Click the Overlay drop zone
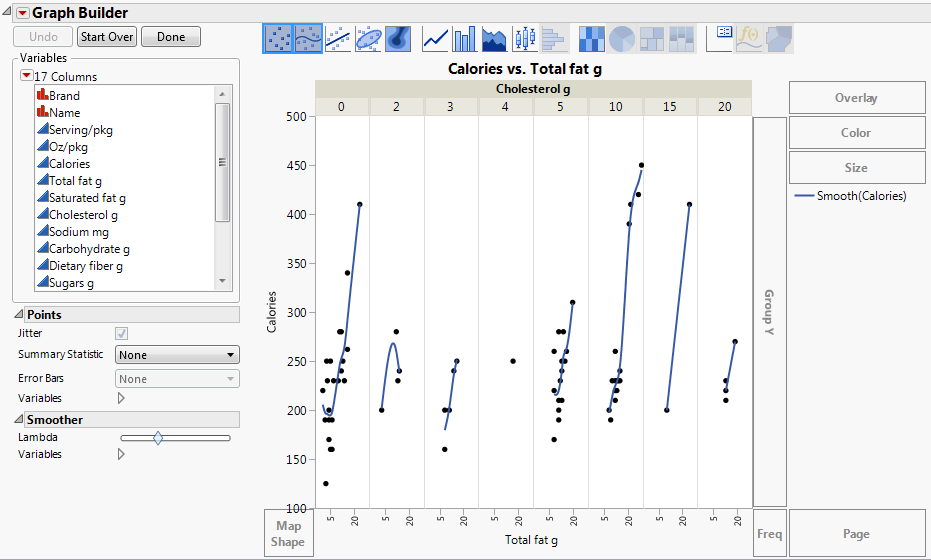The image size is (931, 560). tap(857, 98)
